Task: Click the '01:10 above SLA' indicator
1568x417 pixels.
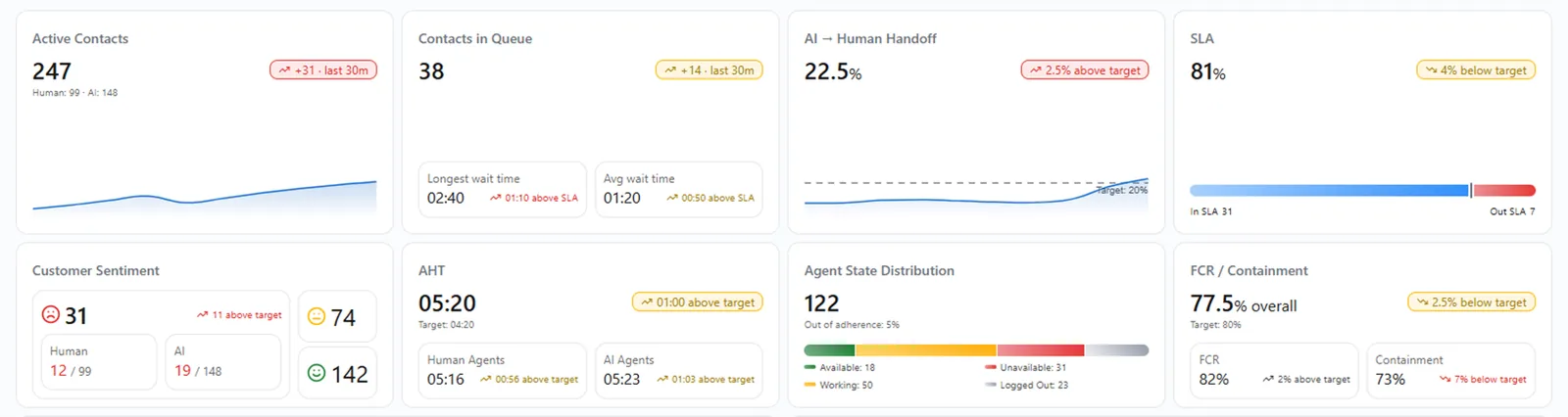Action: (x=534, y=198)
